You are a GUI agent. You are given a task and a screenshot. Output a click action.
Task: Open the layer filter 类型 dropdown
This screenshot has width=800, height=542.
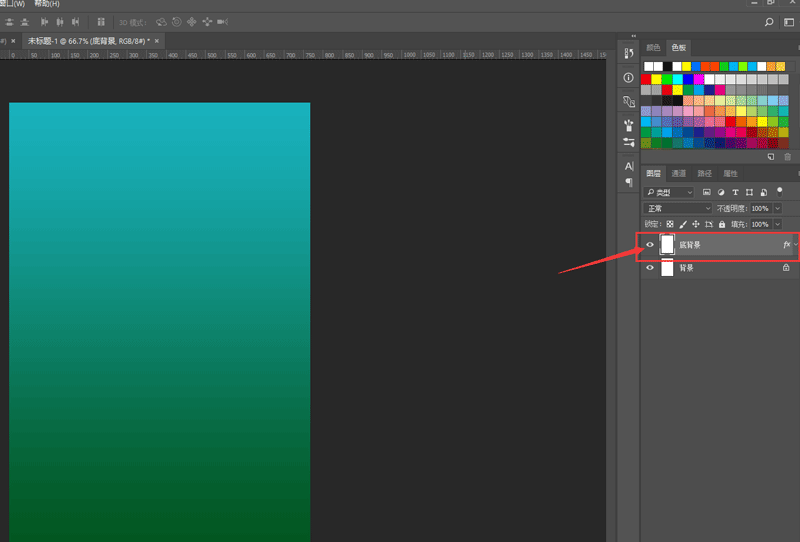669,192
